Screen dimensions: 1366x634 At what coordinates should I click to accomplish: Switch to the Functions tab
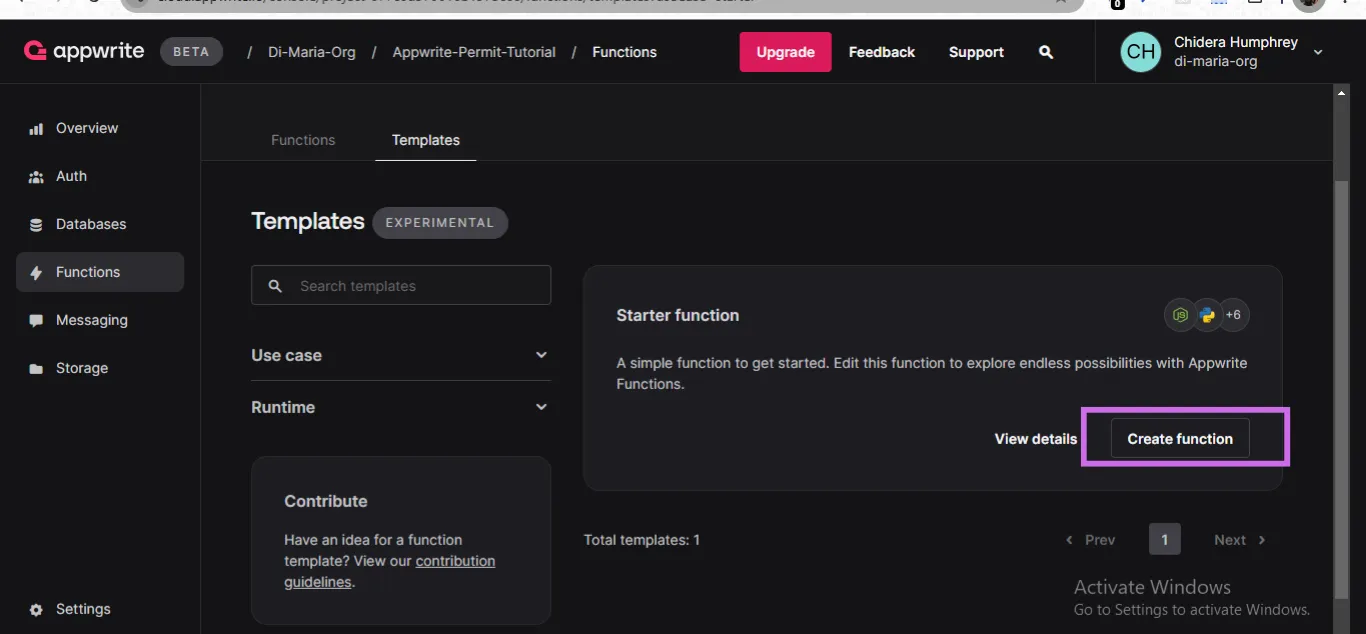click(303, 140)
